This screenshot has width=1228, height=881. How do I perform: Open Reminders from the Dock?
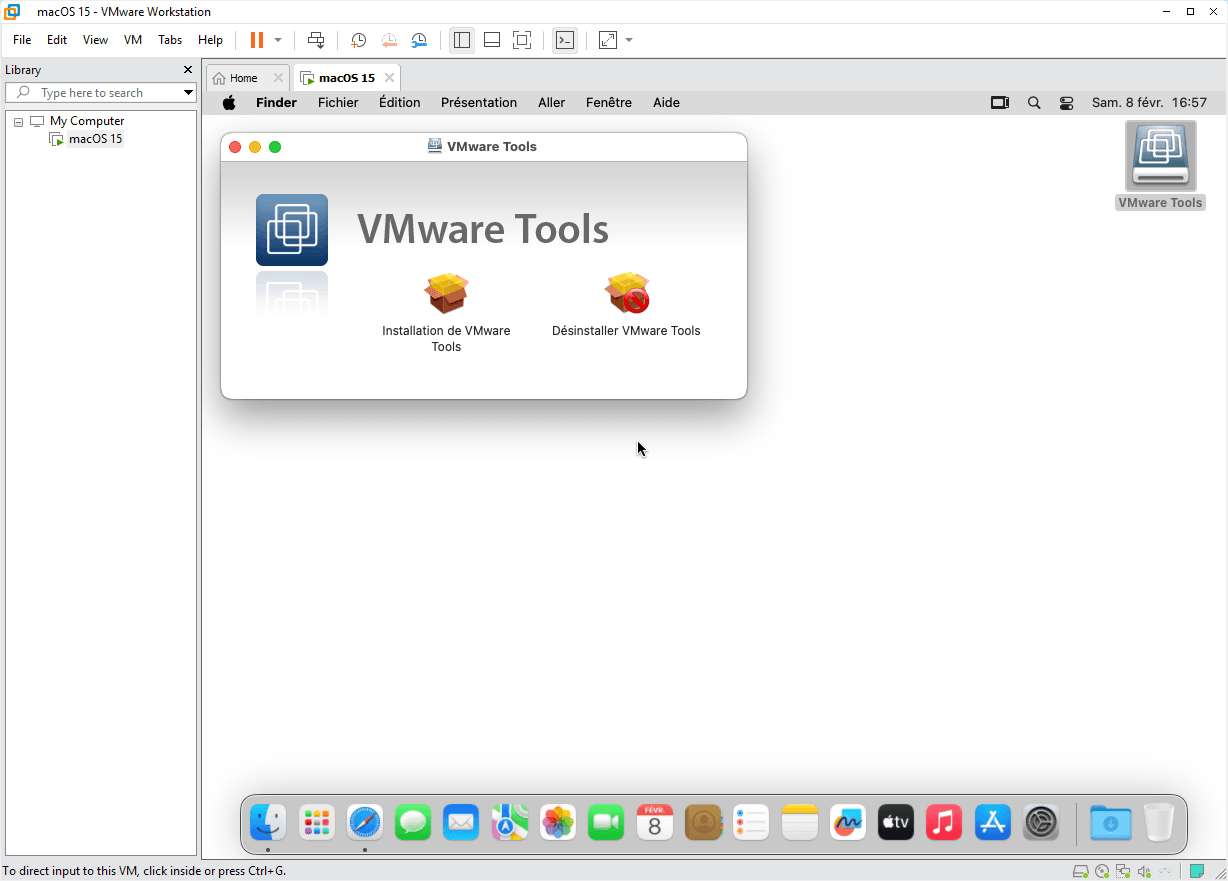pyautogui.click(x=751, y=823)
